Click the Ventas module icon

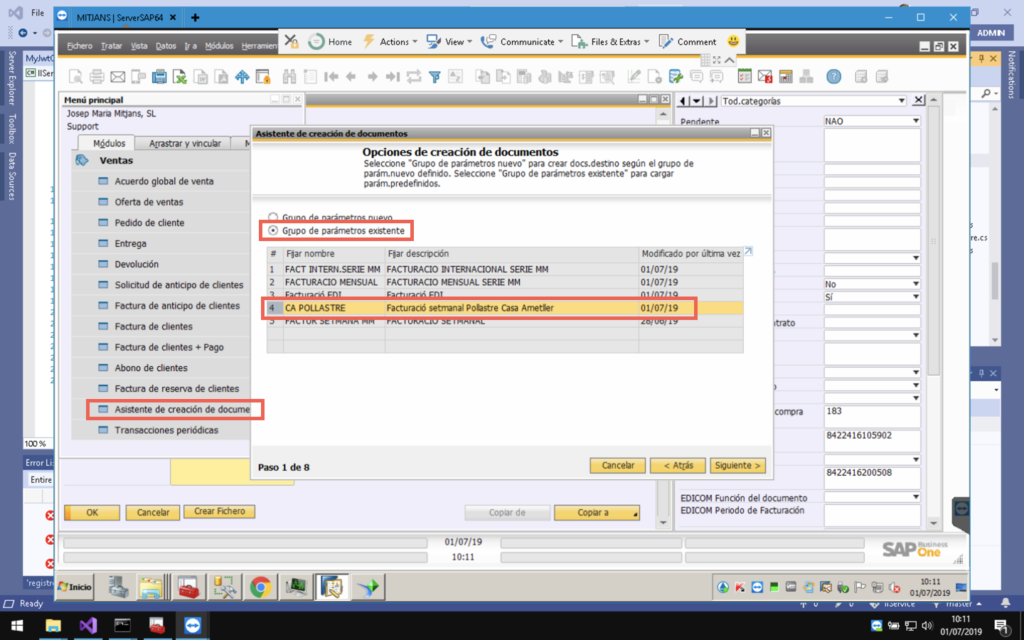tap(82, 160)
